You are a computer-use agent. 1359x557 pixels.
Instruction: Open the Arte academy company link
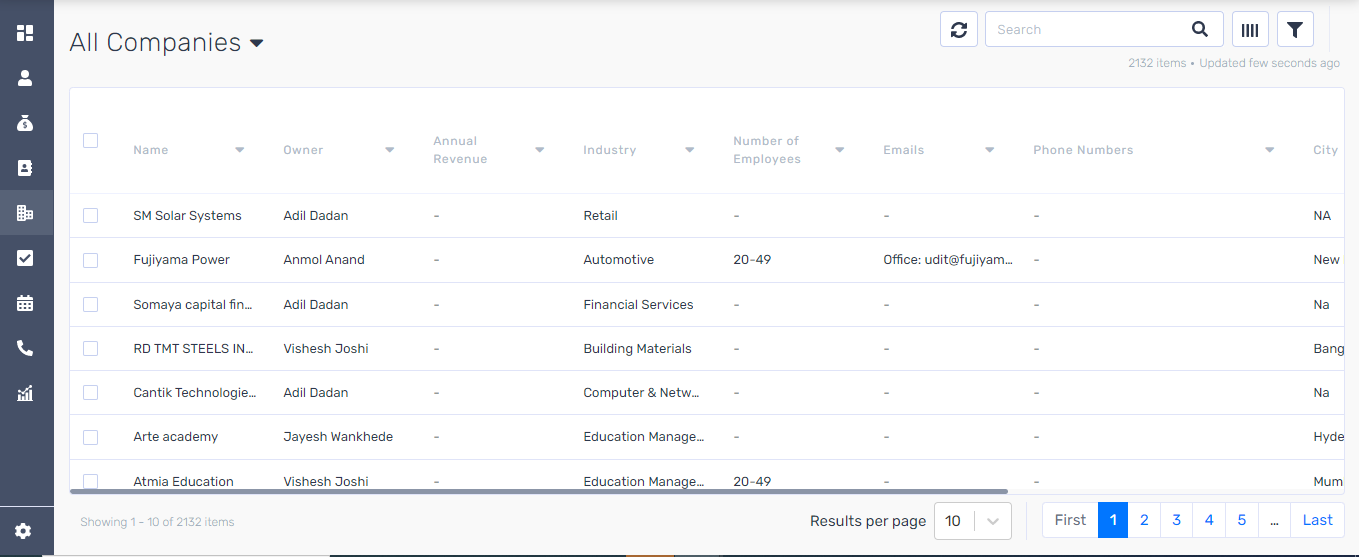(175, 437)
